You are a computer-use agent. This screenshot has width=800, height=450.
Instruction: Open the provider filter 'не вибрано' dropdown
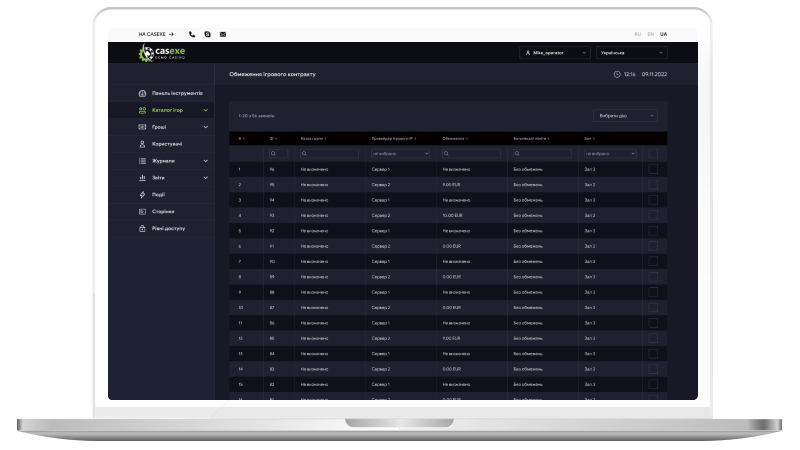coord(401,154)
